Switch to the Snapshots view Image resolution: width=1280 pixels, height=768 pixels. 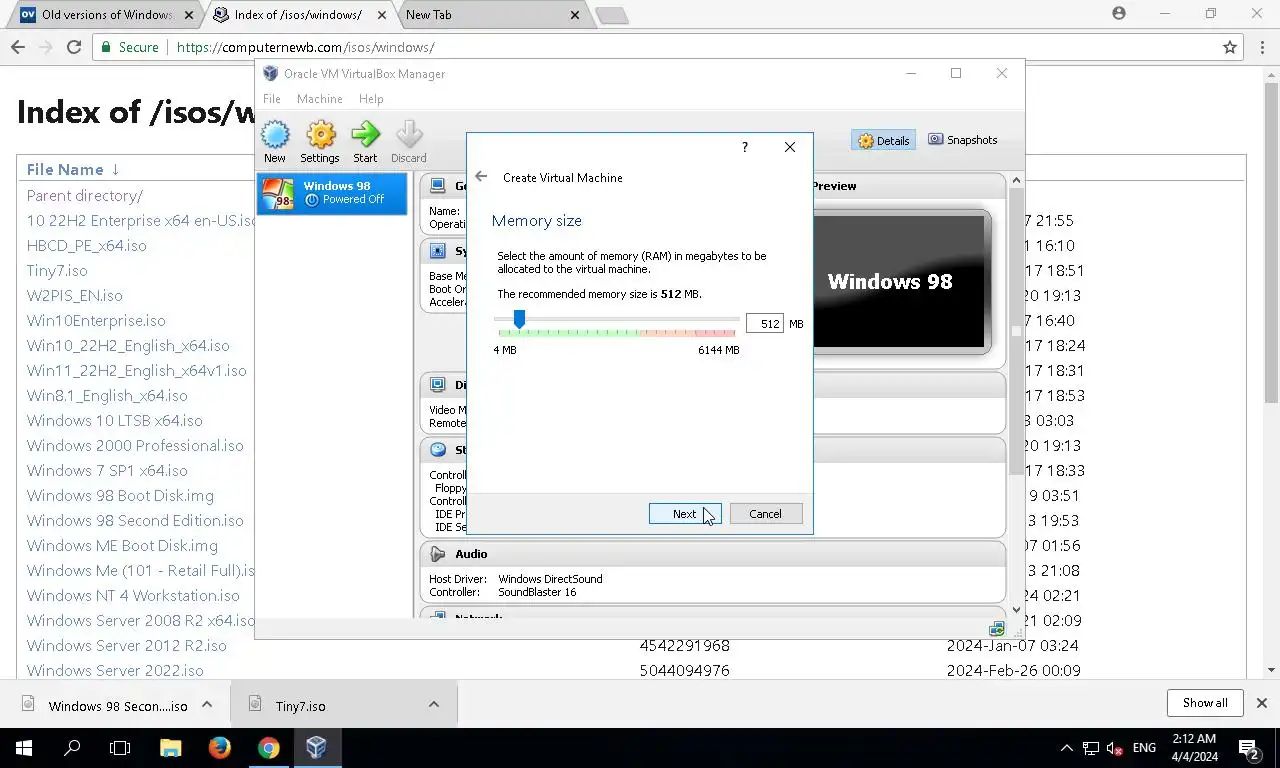coord(963,140)
